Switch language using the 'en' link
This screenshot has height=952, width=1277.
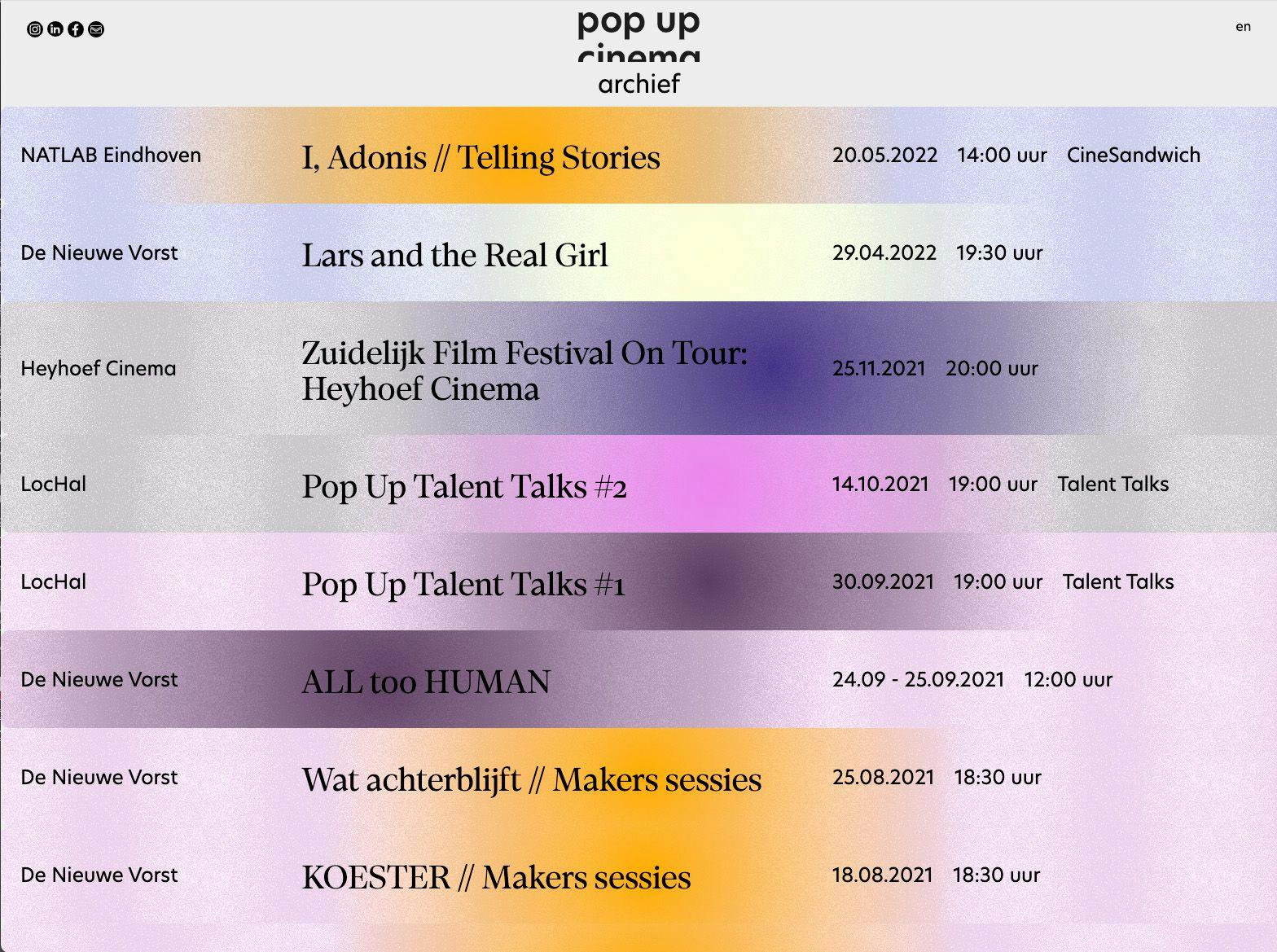click(x=1243, y=27)
